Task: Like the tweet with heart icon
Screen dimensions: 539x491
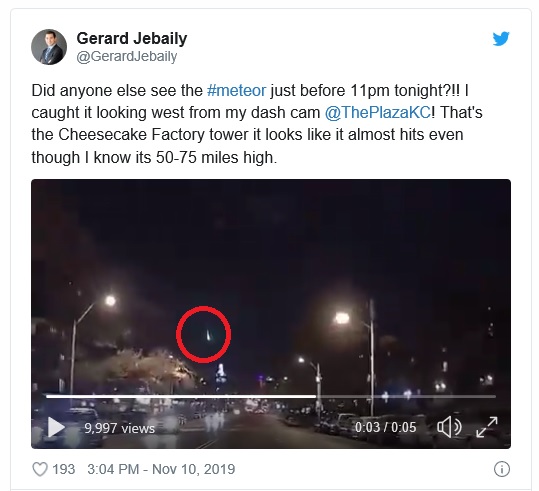Action: (x=40, y=469)
